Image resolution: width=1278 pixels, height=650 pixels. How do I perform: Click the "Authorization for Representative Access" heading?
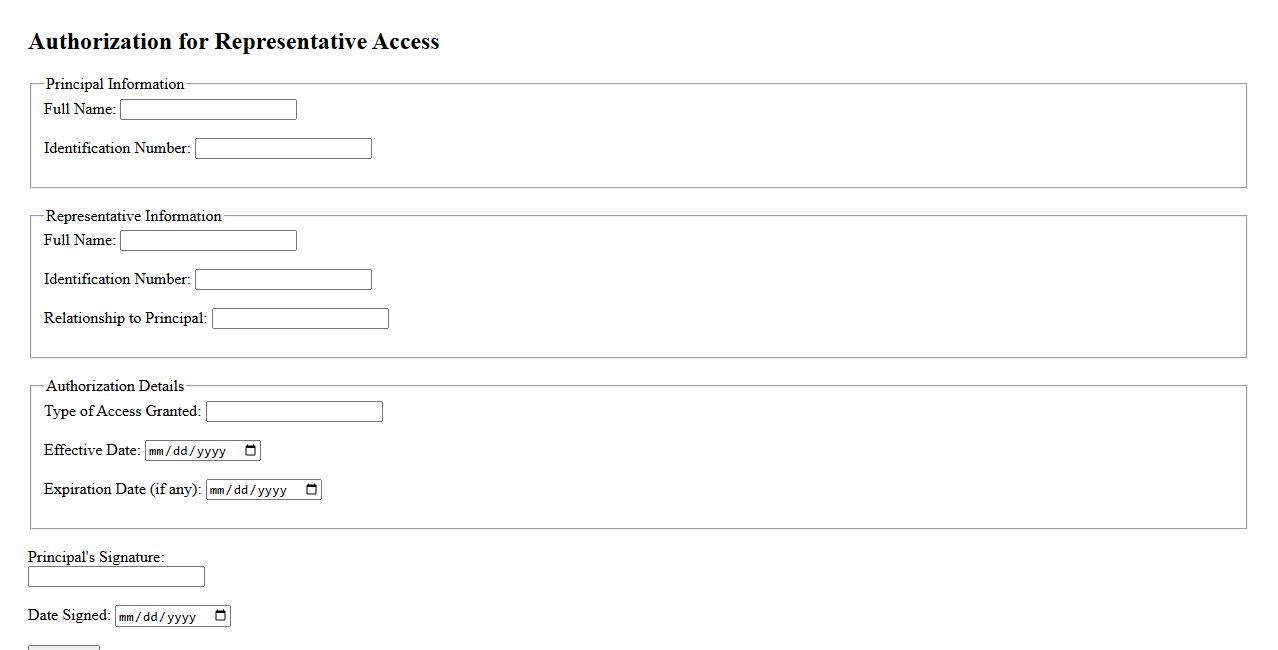(x=234, y=42)
